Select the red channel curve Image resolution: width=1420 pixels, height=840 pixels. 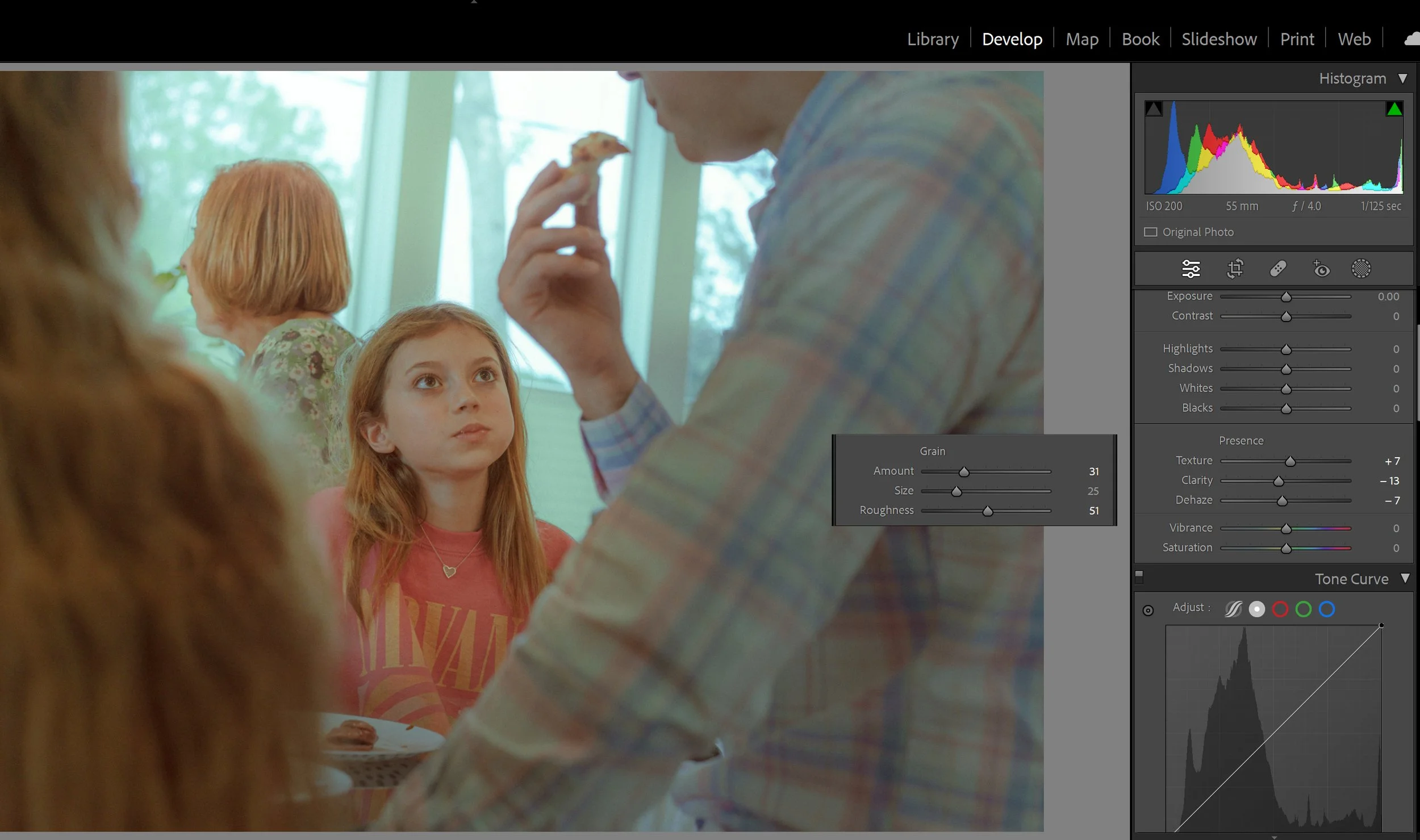pyautogui.click(x=1280, y=609)
